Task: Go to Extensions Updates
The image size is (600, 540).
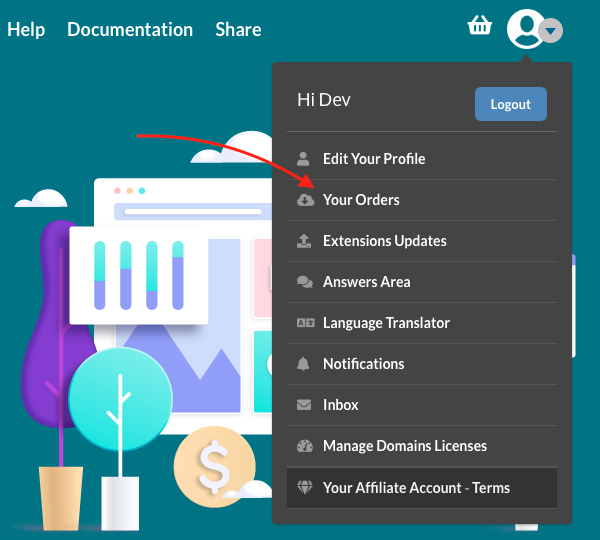Action: pyautogui.click(x=384, y=241)
